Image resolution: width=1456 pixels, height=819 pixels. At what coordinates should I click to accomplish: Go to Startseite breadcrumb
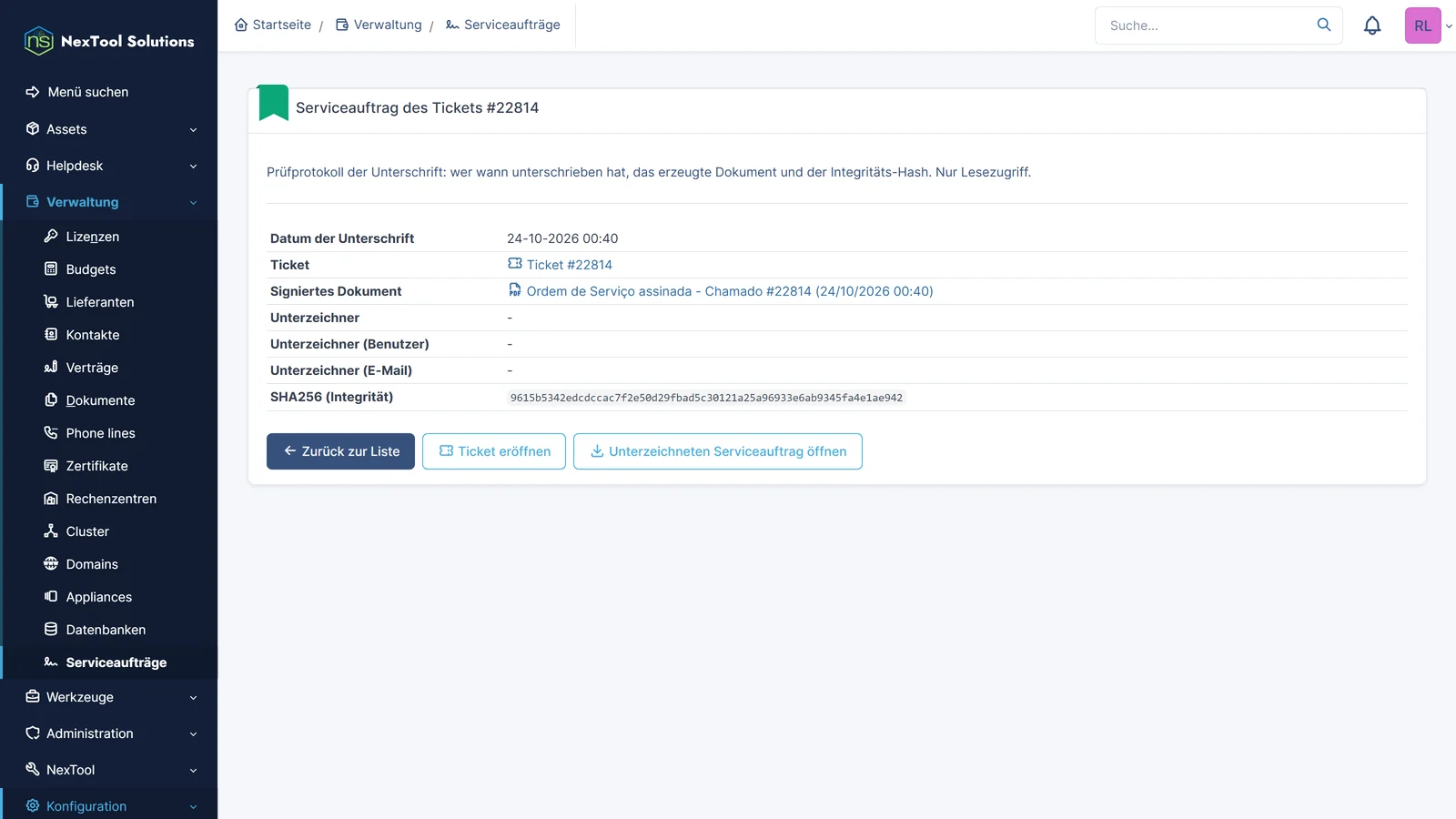coord(273,25)
